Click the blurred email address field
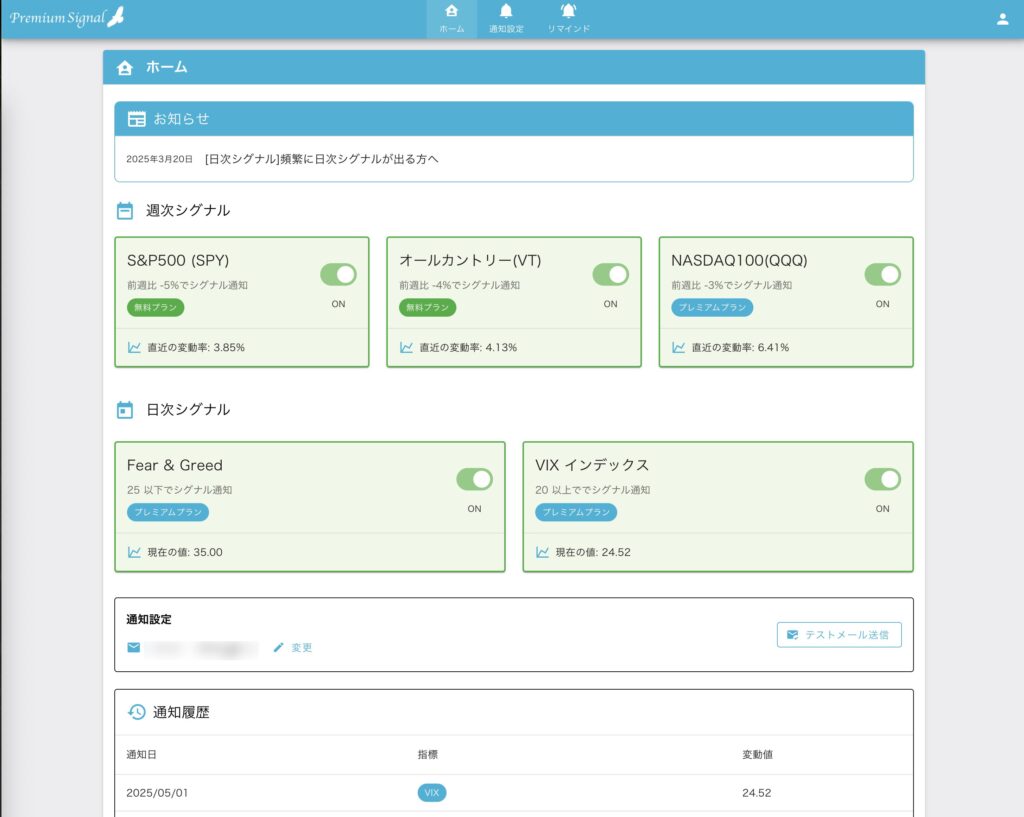The height and width of the screenshot is (817, 1024). [x=201, y=648]
